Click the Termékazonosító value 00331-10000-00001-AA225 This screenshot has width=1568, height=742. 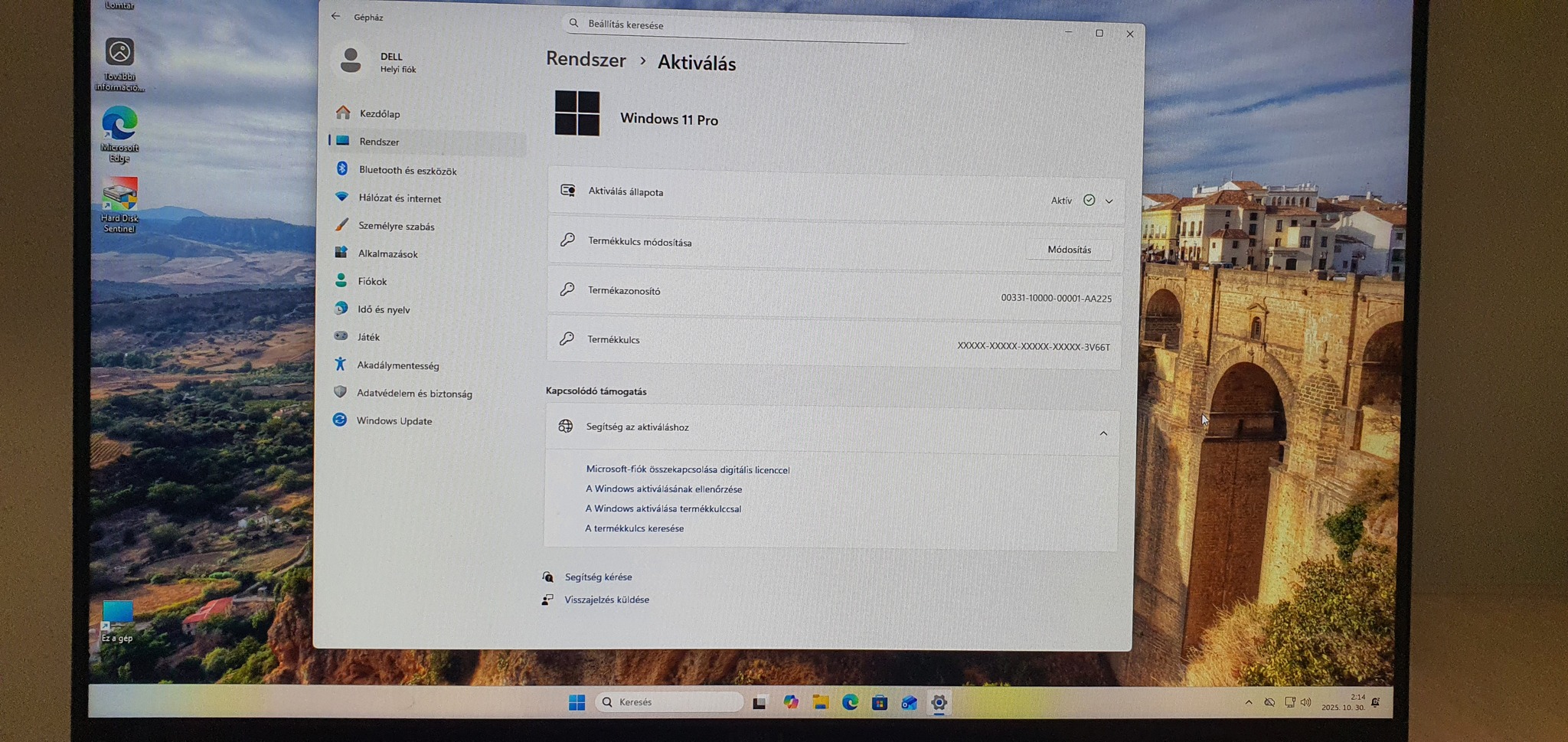[x=1056, y=298]
